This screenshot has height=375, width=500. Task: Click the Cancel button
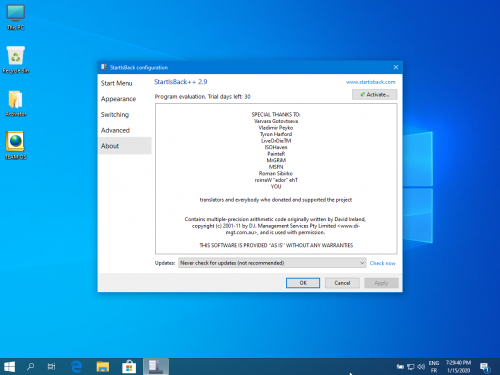coord(342,283)
